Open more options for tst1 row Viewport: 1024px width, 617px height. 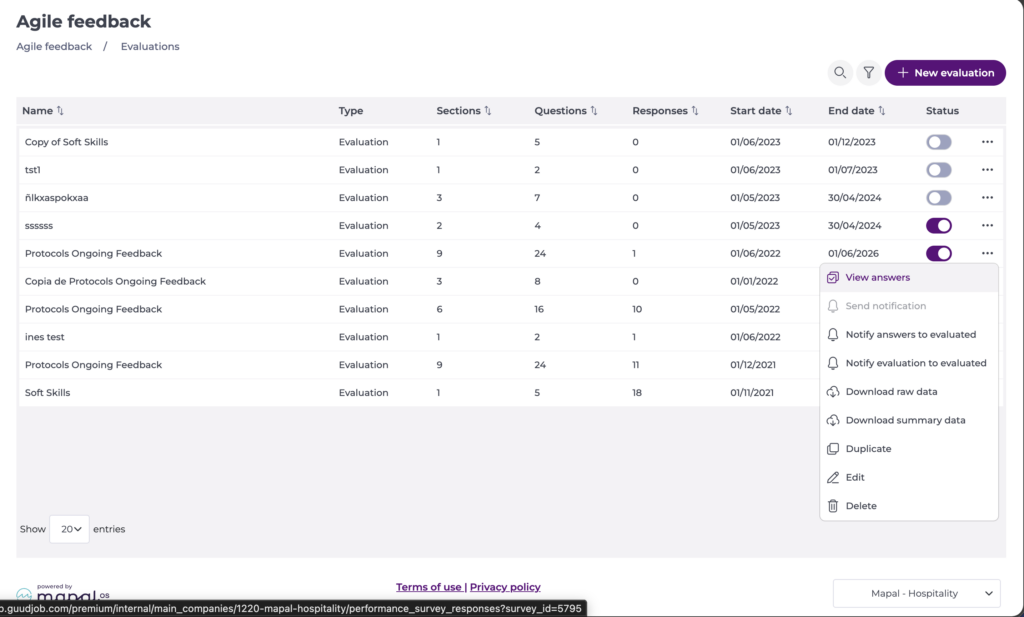(987, 170)
